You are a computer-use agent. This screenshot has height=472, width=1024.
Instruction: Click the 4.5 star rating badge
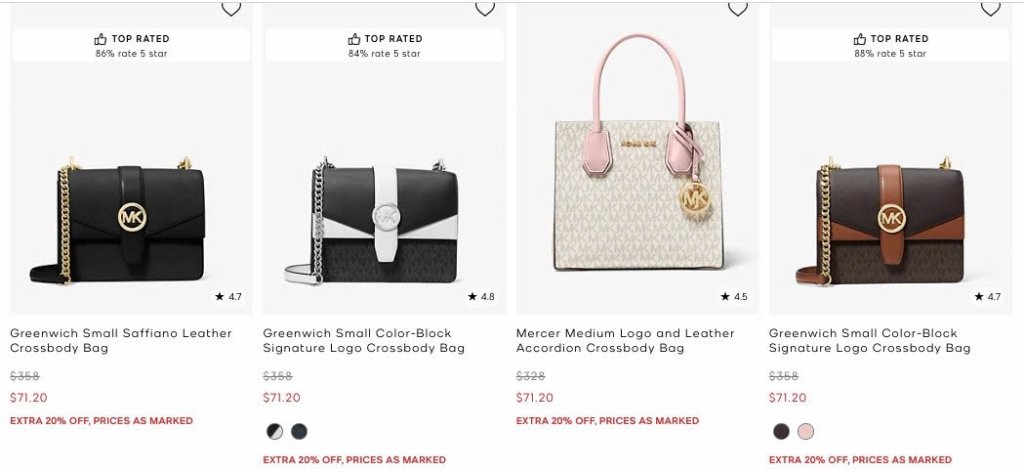click(x=734, y=296)
